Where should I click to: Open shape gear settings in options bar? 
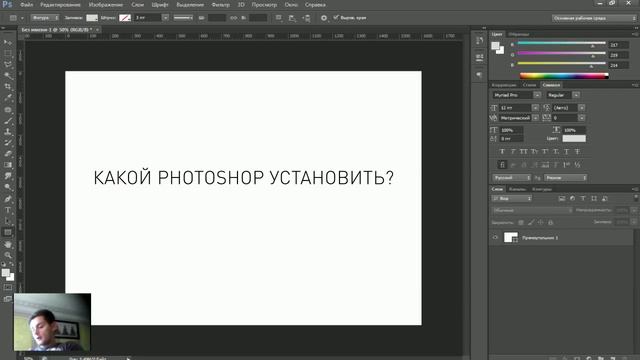pos(324,18)
